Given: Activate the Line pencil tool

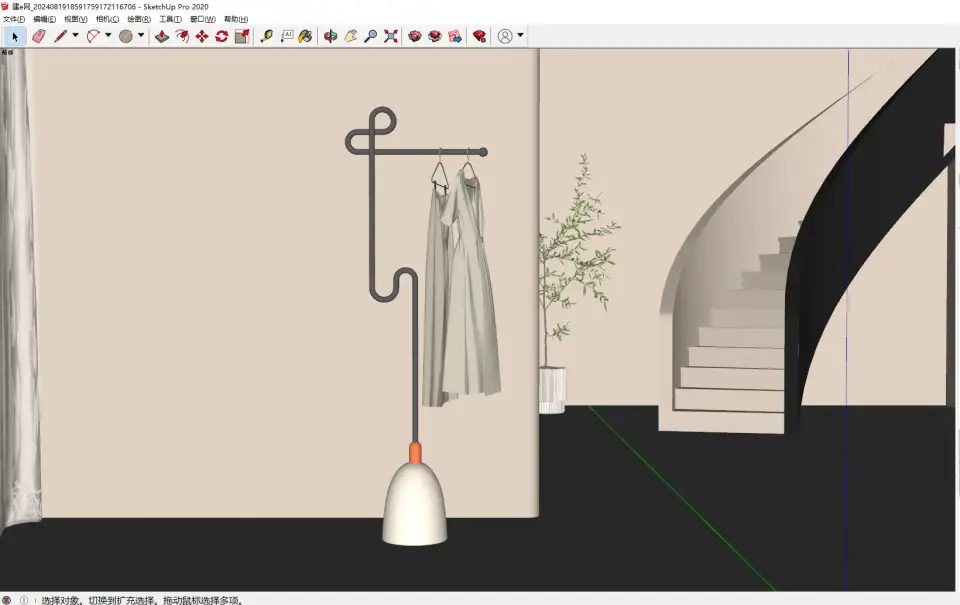Looking at the screenshot, I should point(60,37).
